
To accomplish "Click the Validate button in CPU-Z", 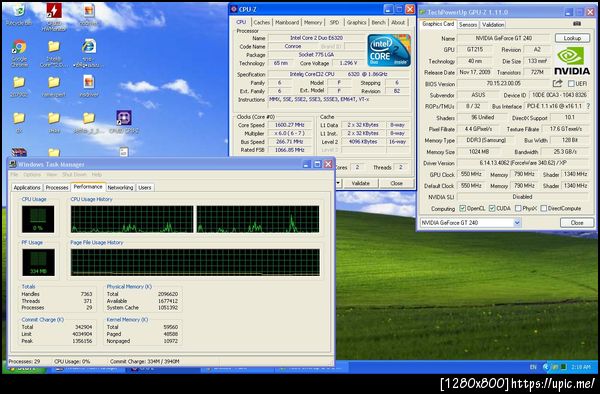I will (x=360, y=183).
